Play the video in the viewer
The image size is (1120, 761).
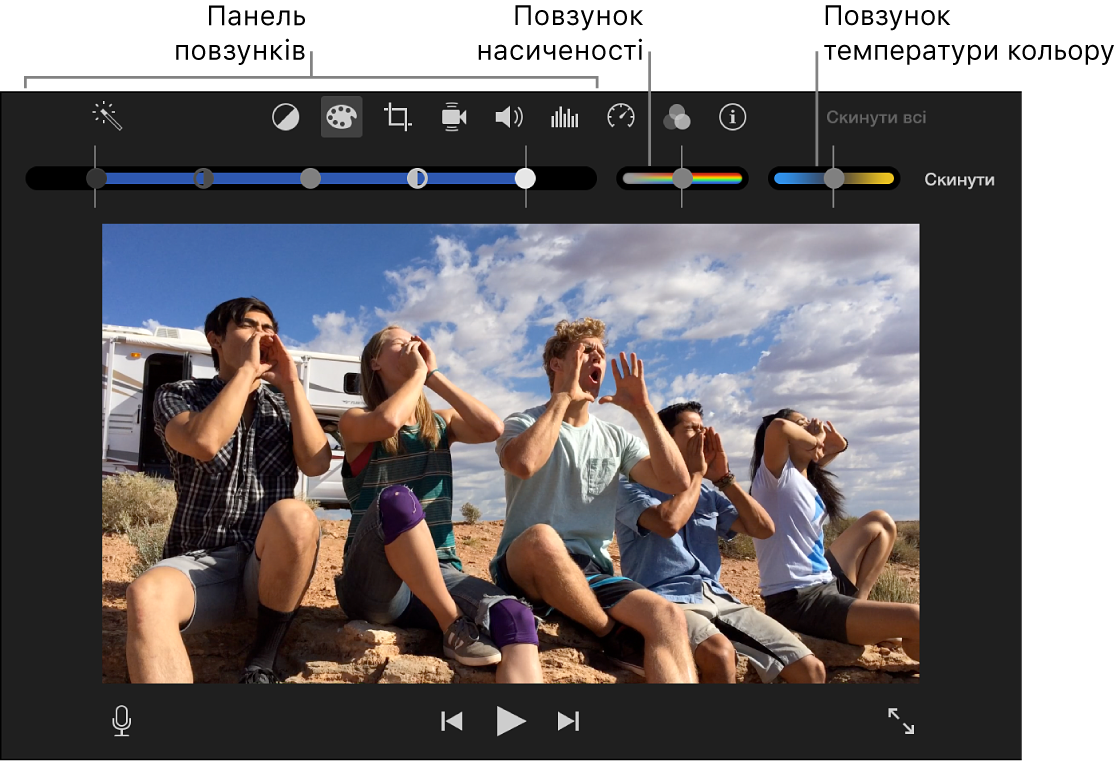click(x=510, y=721)
